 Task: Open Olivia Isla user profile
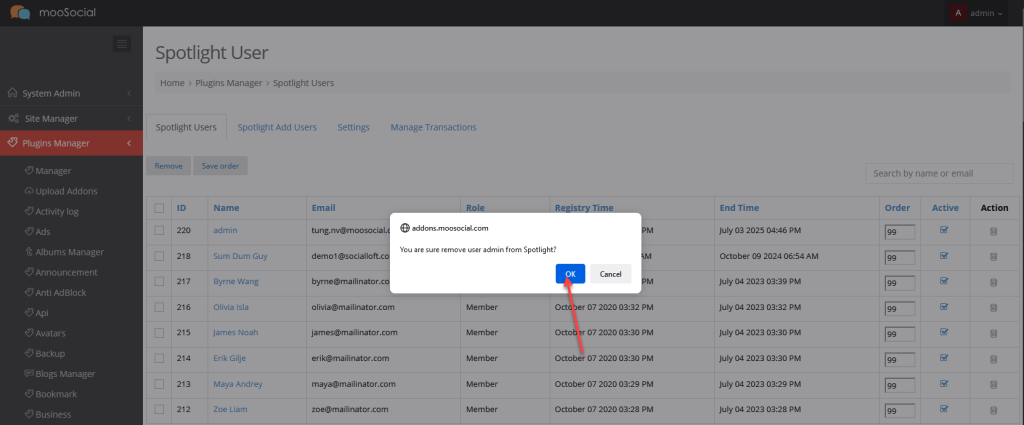(231, 307)
